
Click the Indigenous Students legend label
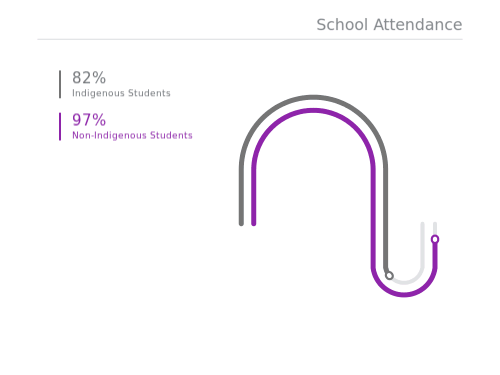click(121, 93)
